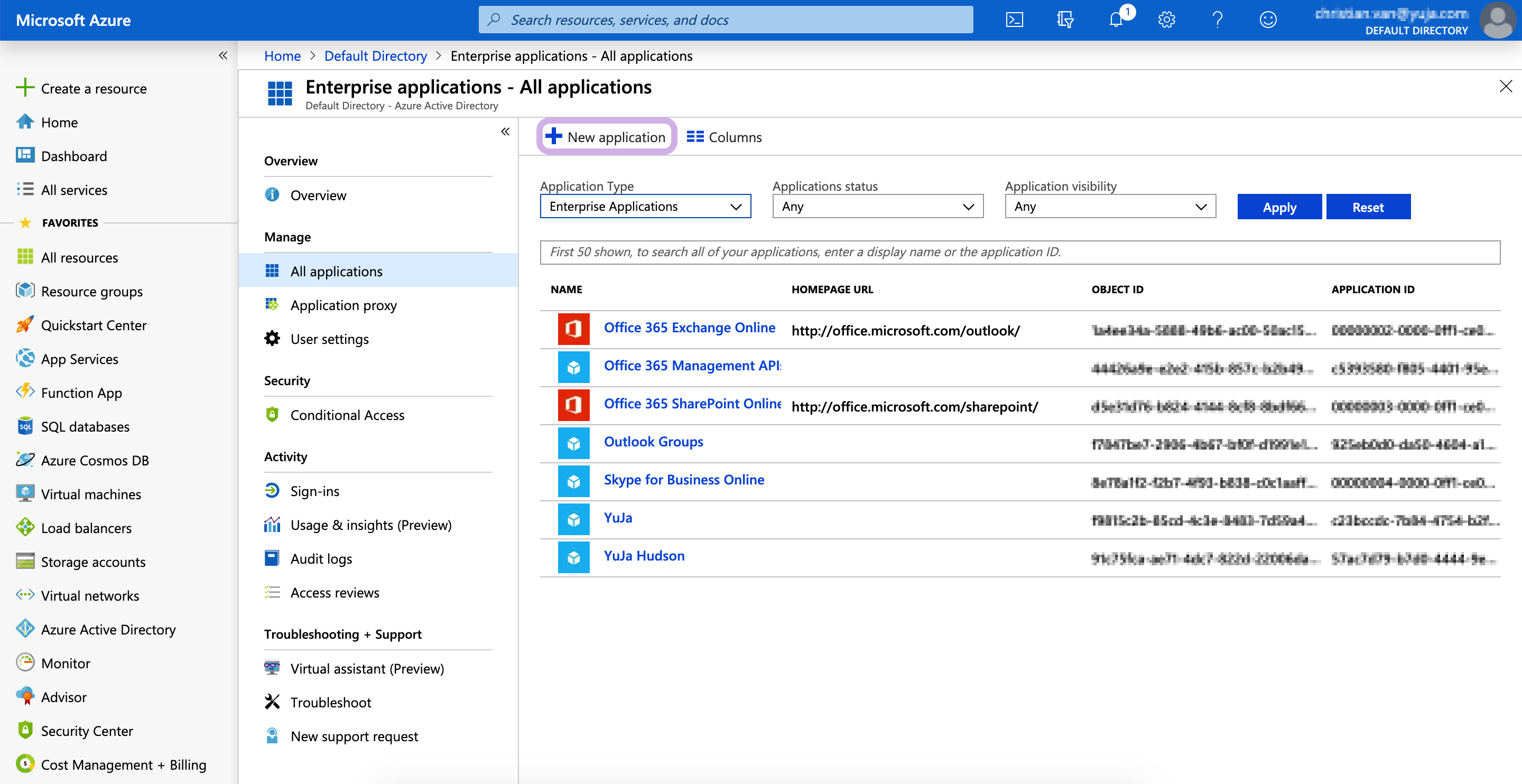Open Audit logs under Activity
The width and height of the screenshot is (1522, 784).
point(321,559)
